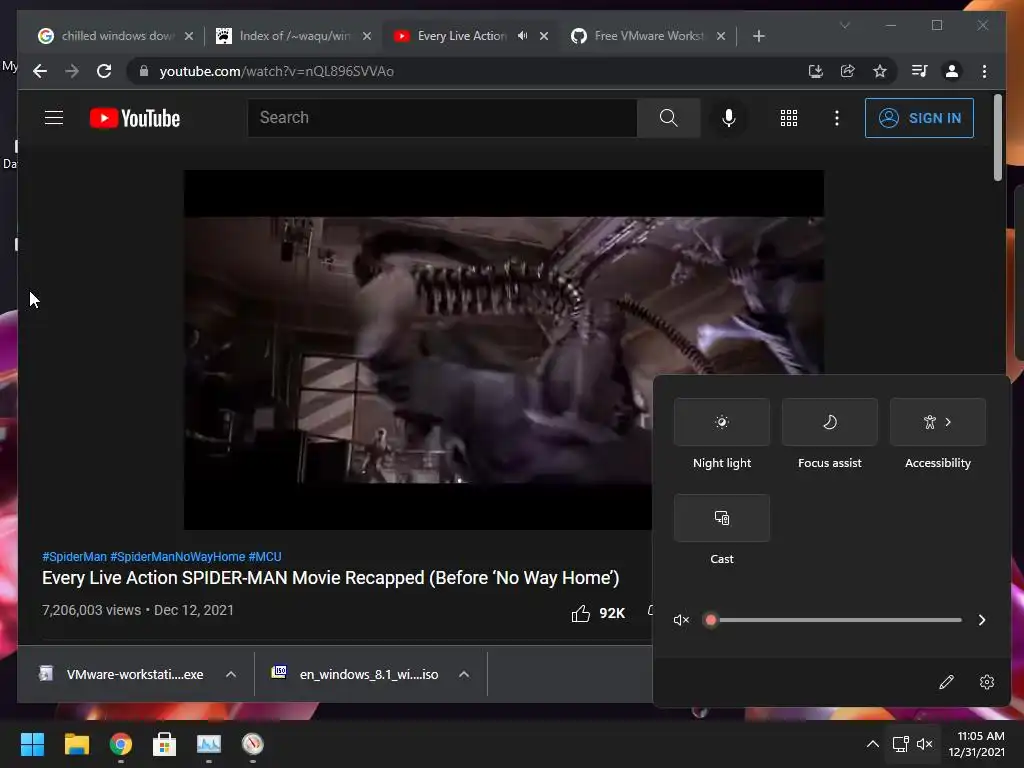
Task: Click the Chrome icon in the taskbar
Action: coord(121,744)
